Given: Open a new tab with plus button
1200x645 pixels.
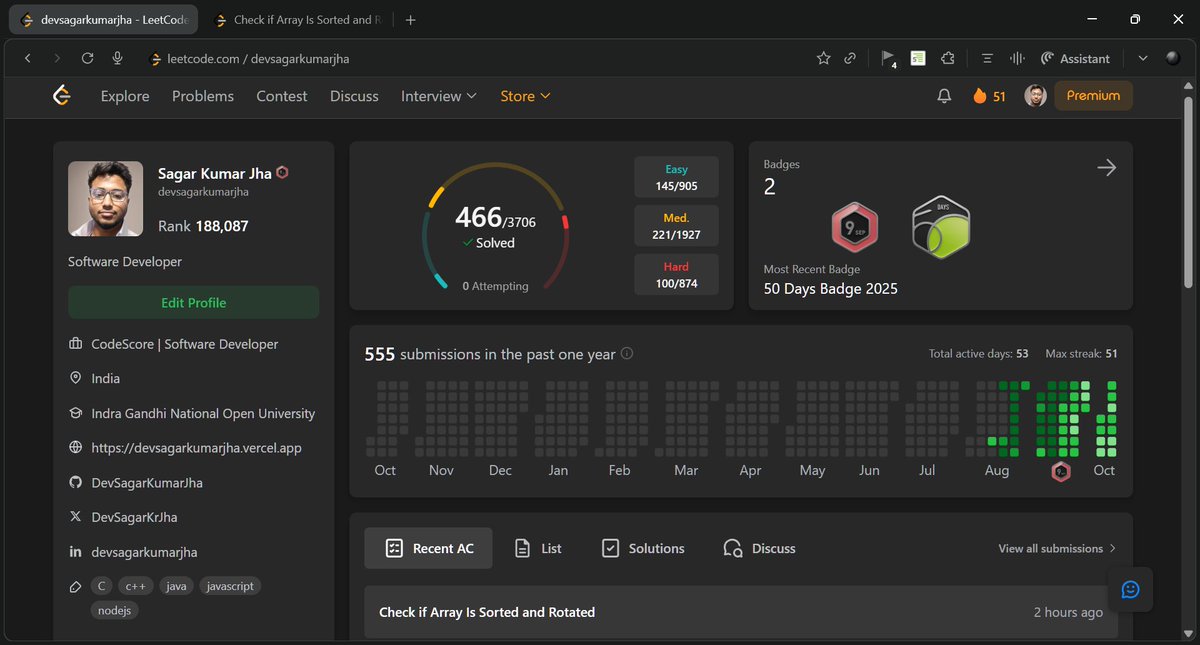Looking at the screenshot, I should (x=411, y=19).
